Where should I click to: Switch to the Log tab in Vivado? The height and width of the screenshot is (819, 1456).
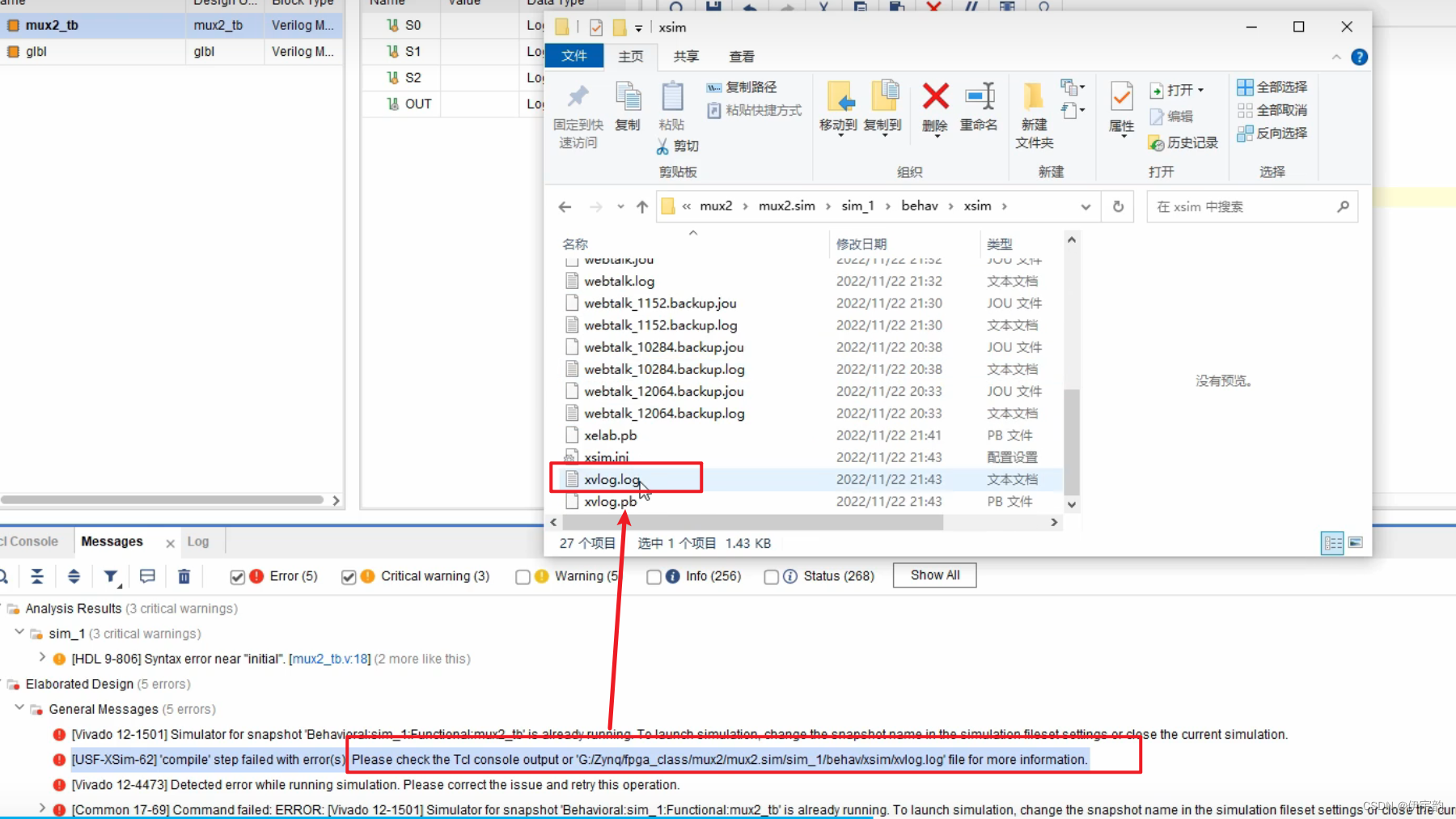click(x=198, y=541)
